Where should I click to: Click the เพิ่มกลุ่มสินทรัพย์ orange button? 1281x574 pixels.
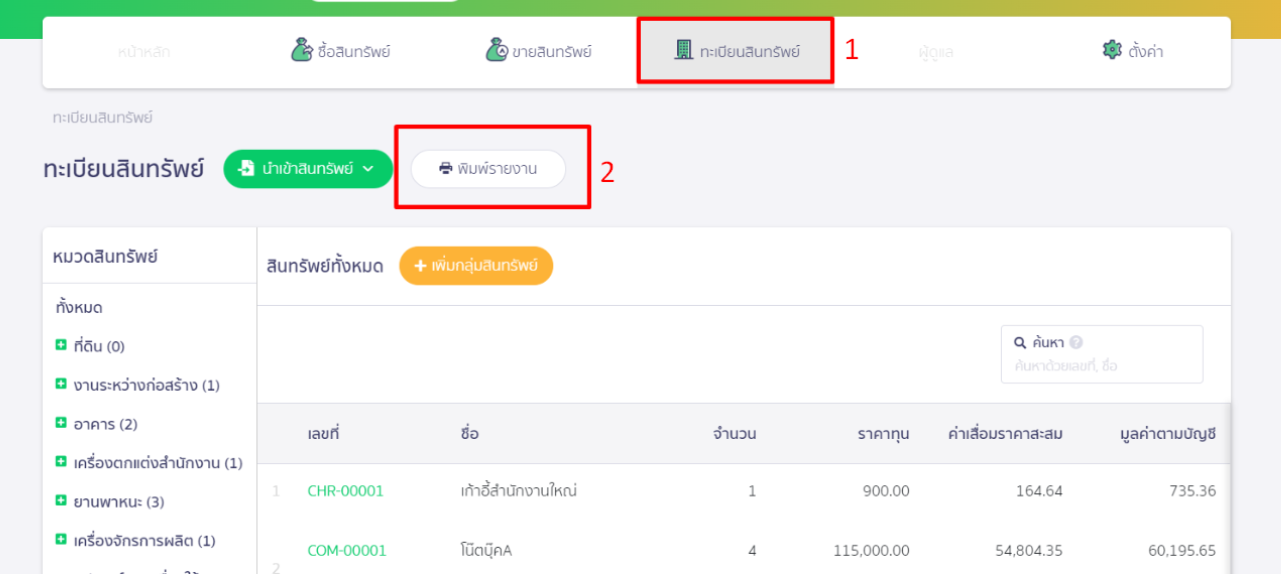coord(476,266)
